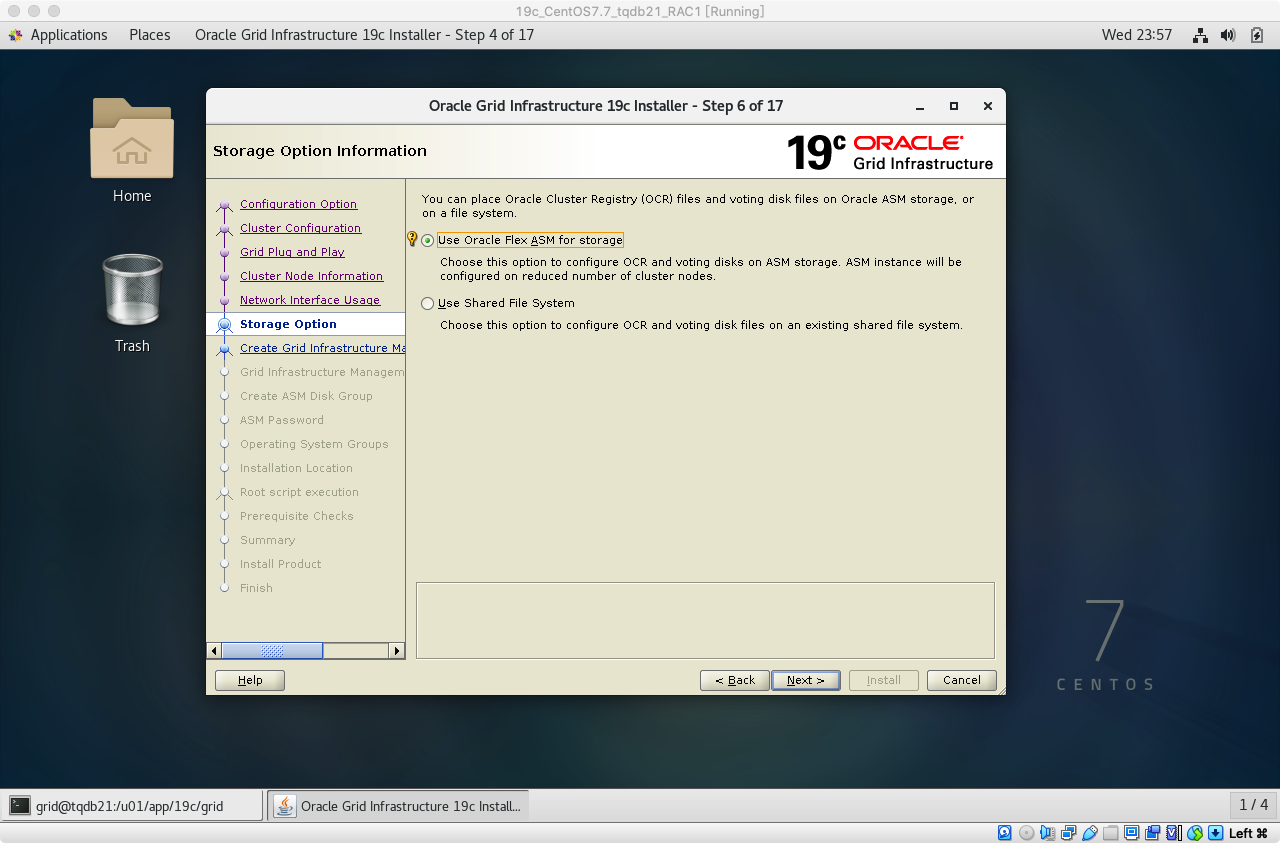Click the Java icon in taskbar
1280x843 pixels.
(x=285, y=806)
